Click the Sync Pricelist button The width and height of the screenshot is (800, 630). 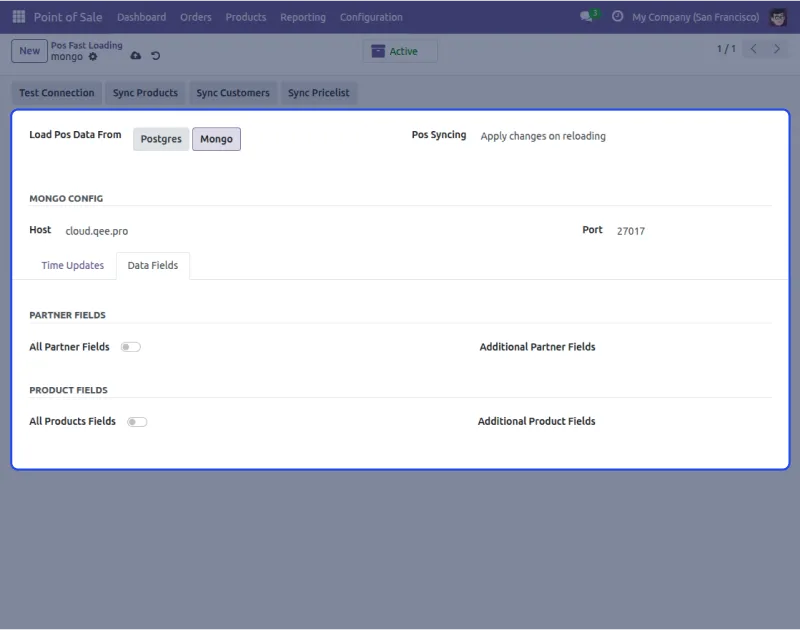click(x=319, y=93)
